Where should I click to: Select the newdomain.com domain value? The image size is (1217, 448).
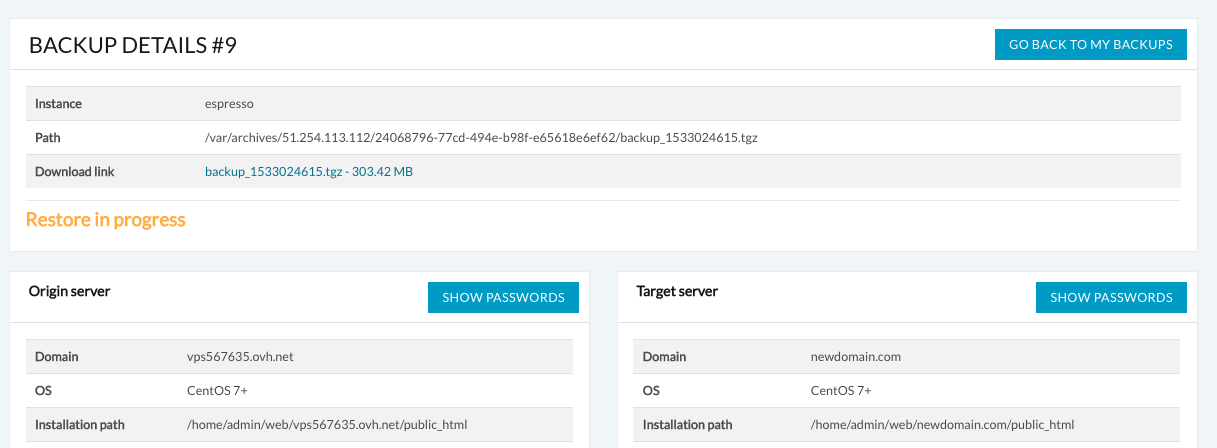click(856, 357)
